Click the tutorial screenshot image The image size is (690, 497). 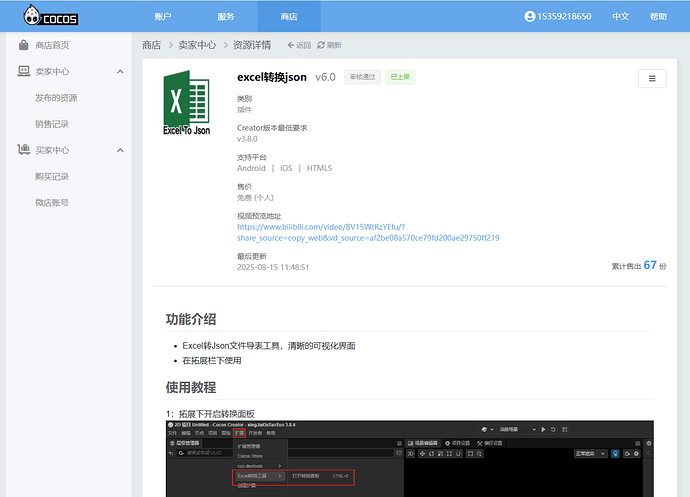click(x=410, y=459)
